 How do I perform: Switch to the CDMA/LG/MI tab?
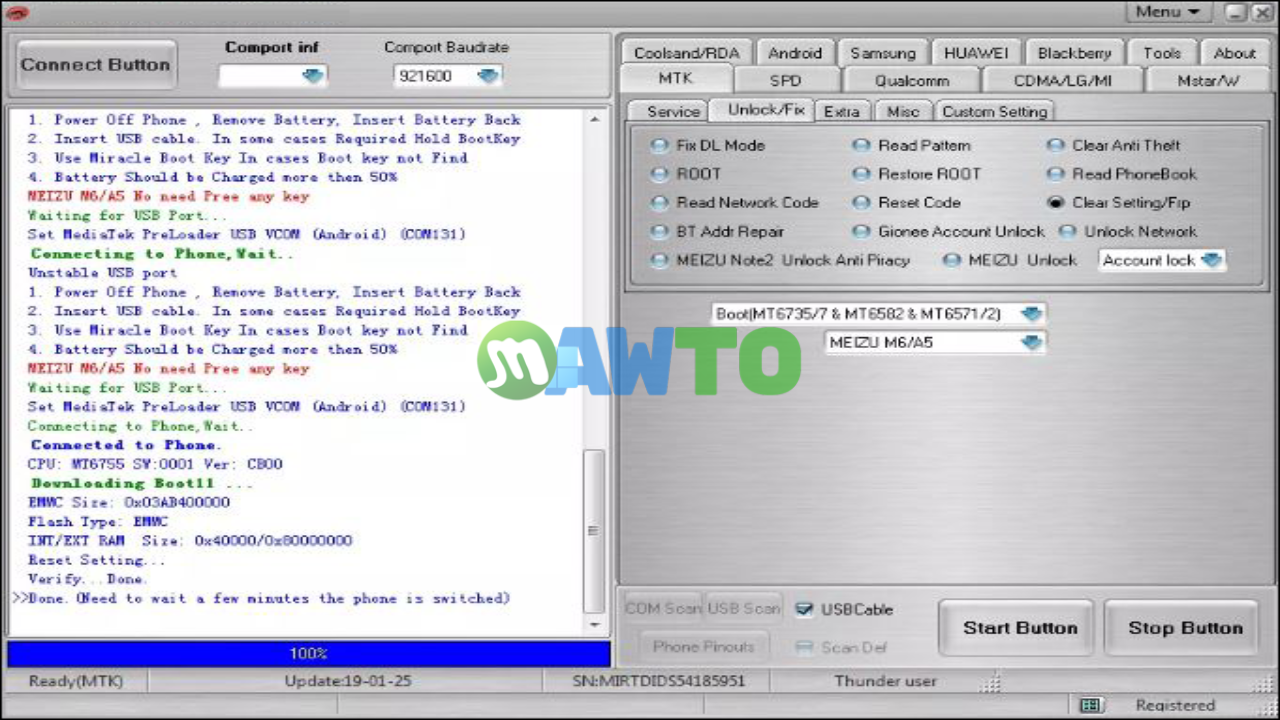click(x=1062, y=81)
